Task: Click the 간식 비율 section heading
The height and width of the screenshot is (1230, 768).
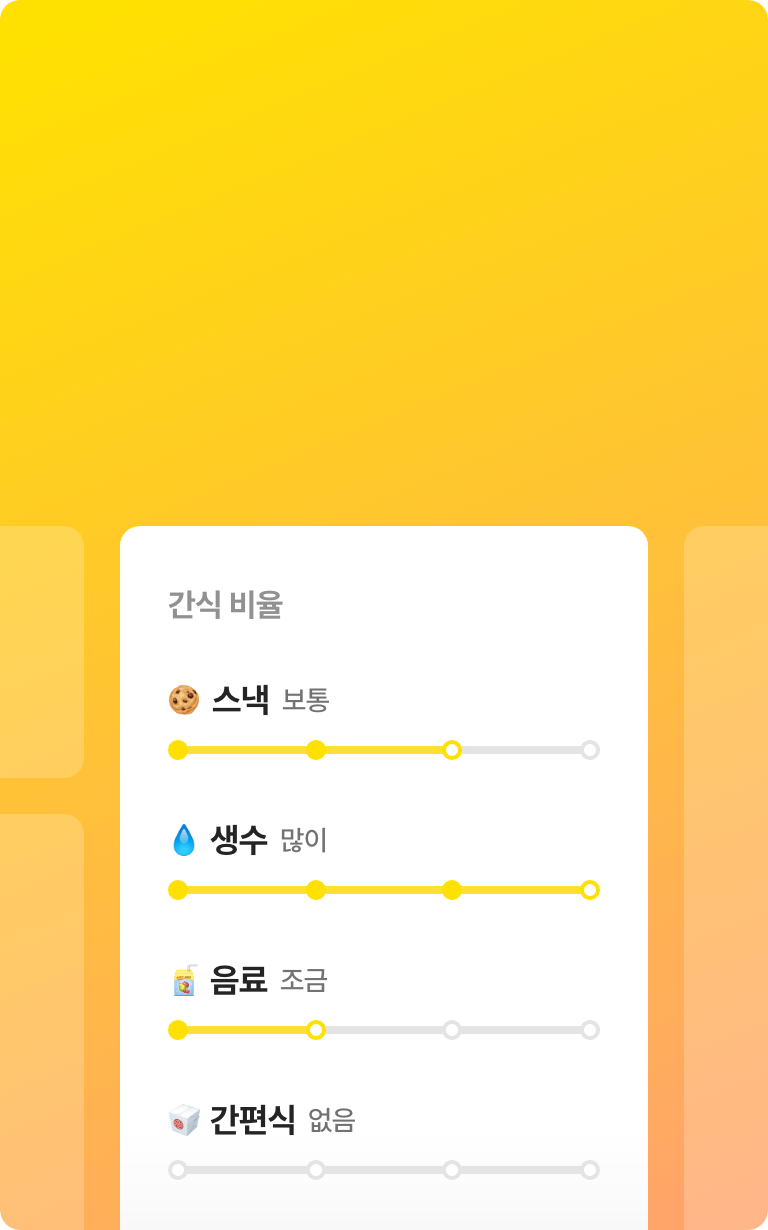Action: 225,605
